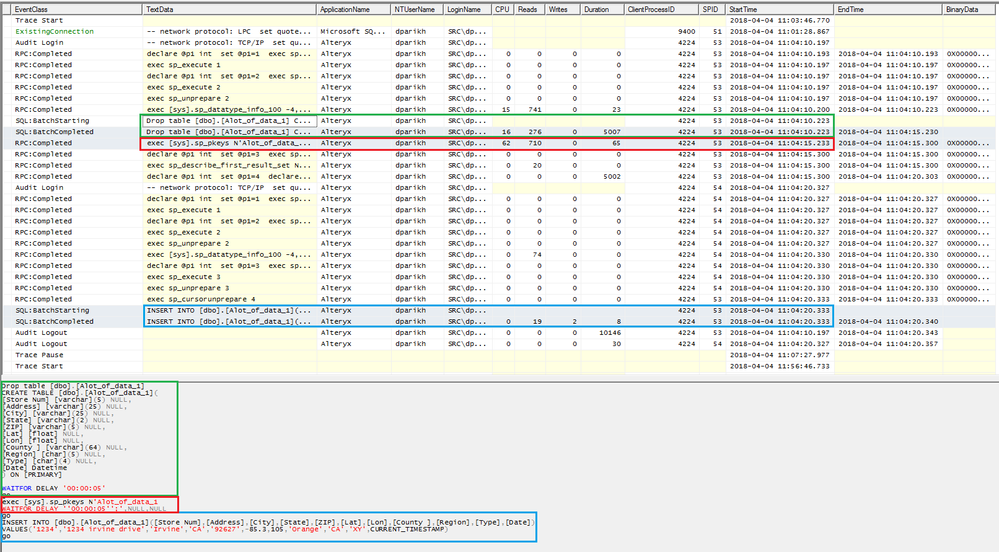The width and height of the screenshot is (999, 552).
Task: Click the Duration column header
Action: [602, 10]
